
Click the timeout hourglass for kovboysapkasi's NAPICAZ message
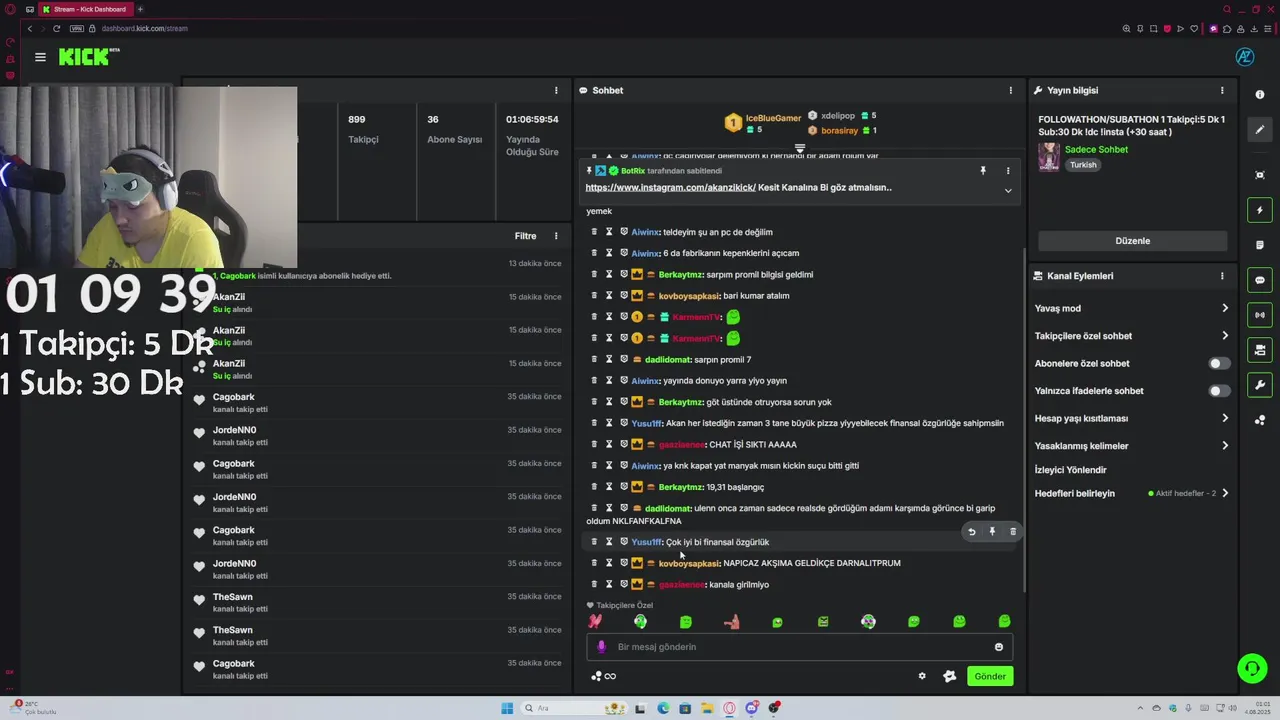tap(608, 563)
